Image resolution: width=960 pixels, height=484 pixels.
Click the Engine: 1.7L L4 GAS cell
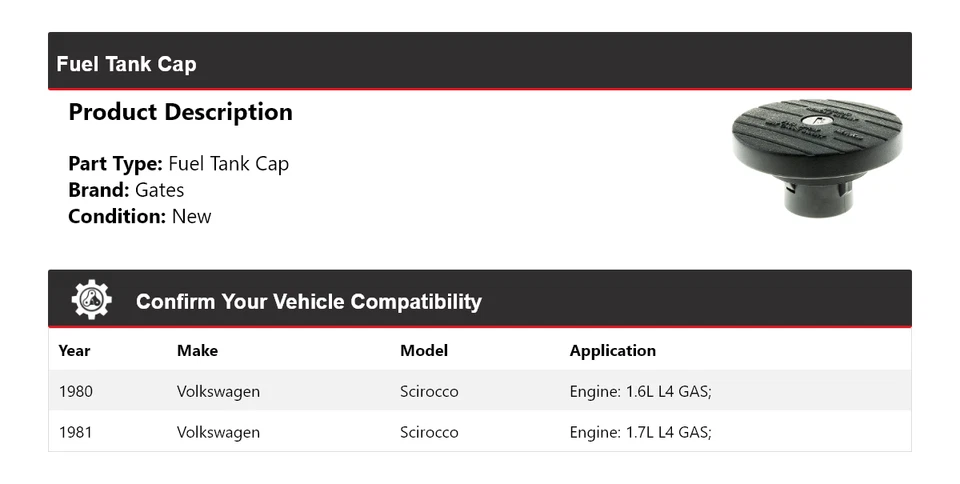(x=640, y=432)
